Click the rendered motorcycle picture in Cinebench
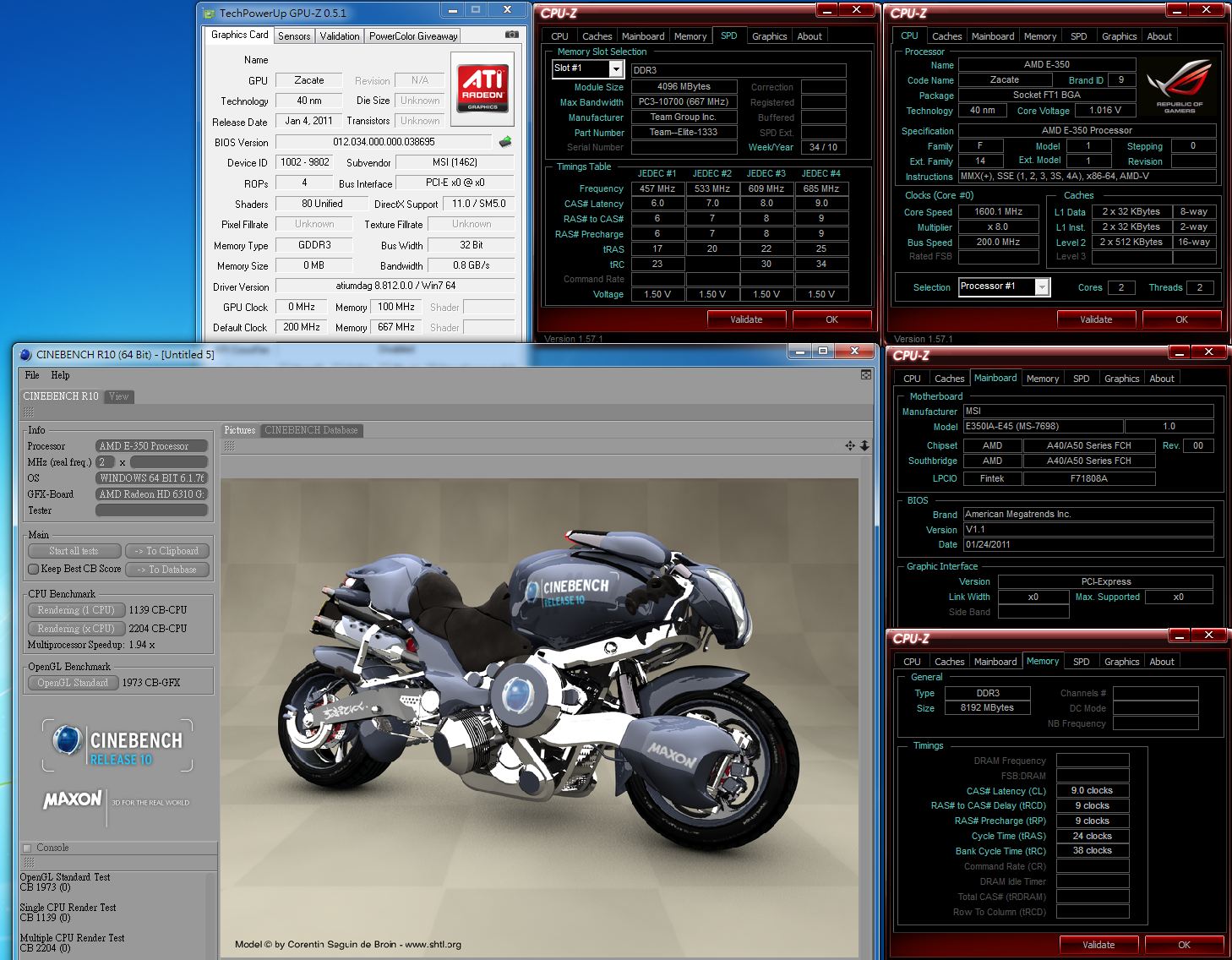Viewport: 1232px width, 960px height. click(x=539, y=718)
